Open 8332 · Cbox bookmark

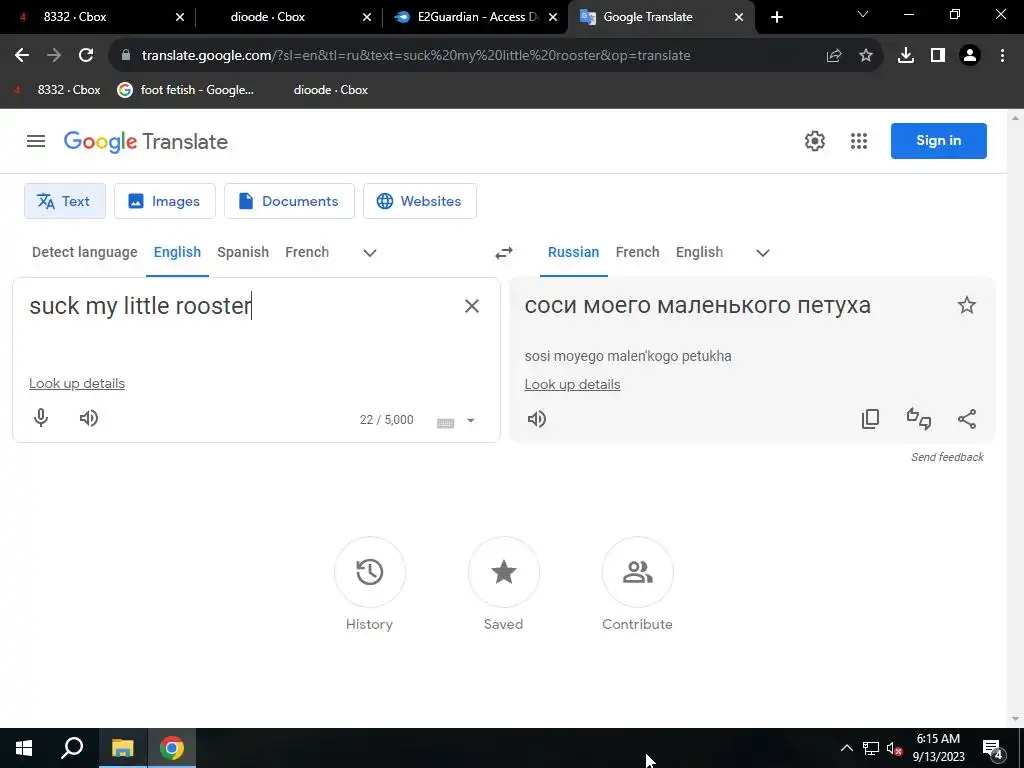tap(57, 90)
